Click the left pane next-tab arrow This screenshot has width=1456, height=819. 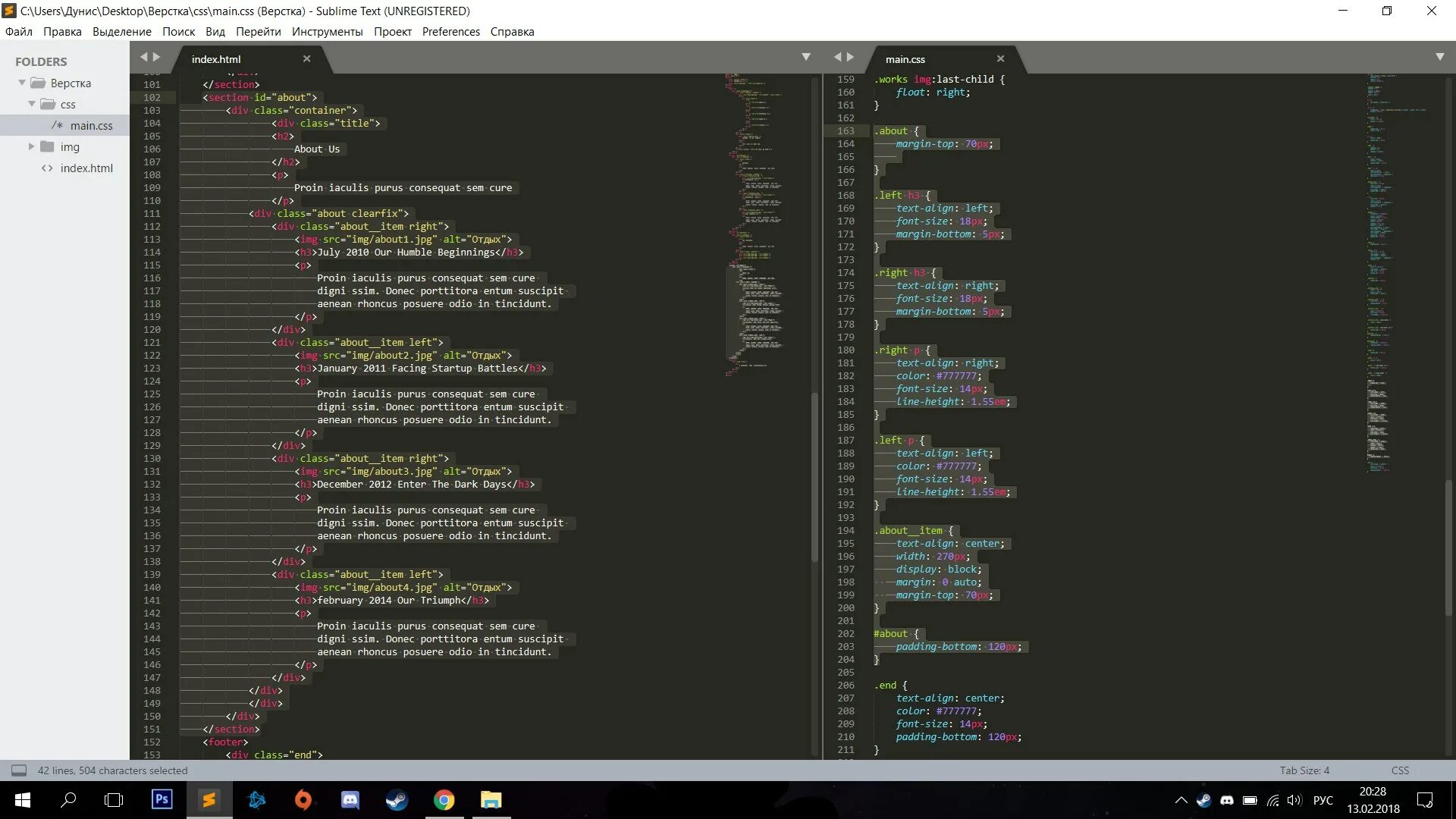(x=157, y=57)
